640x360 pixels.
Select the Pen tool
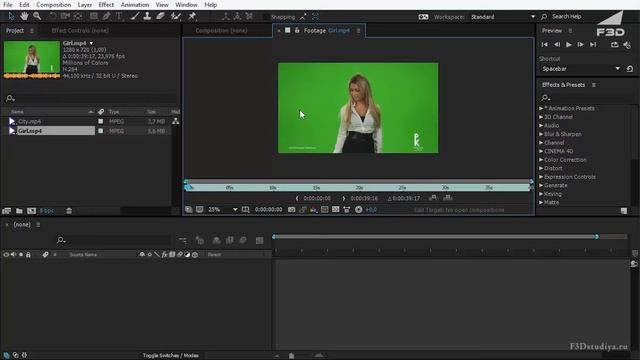pos(107,16)
